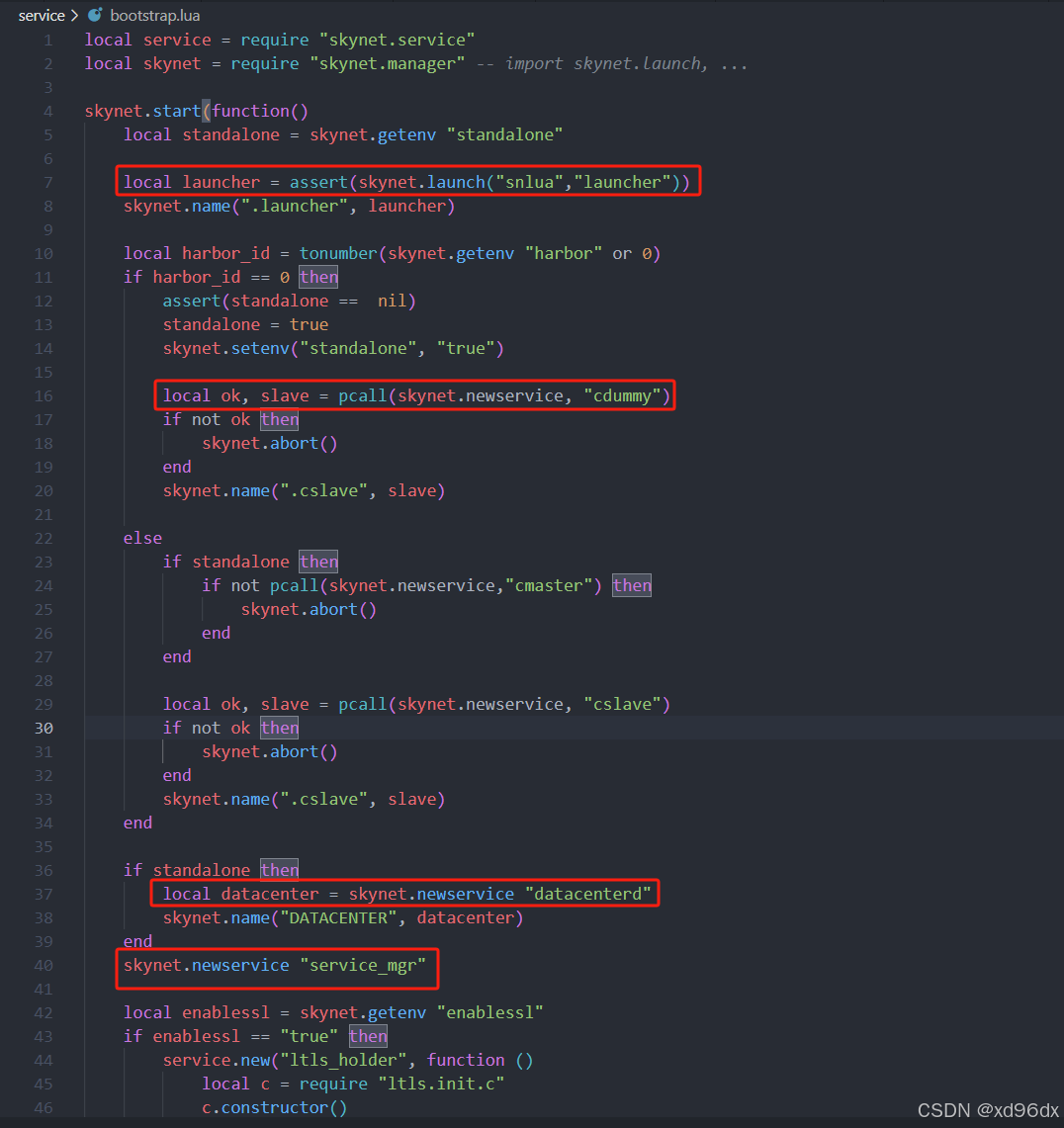Click 'end' keyword on line 34
This screenshot has width=1064, height=1128.
coord(137,823)
